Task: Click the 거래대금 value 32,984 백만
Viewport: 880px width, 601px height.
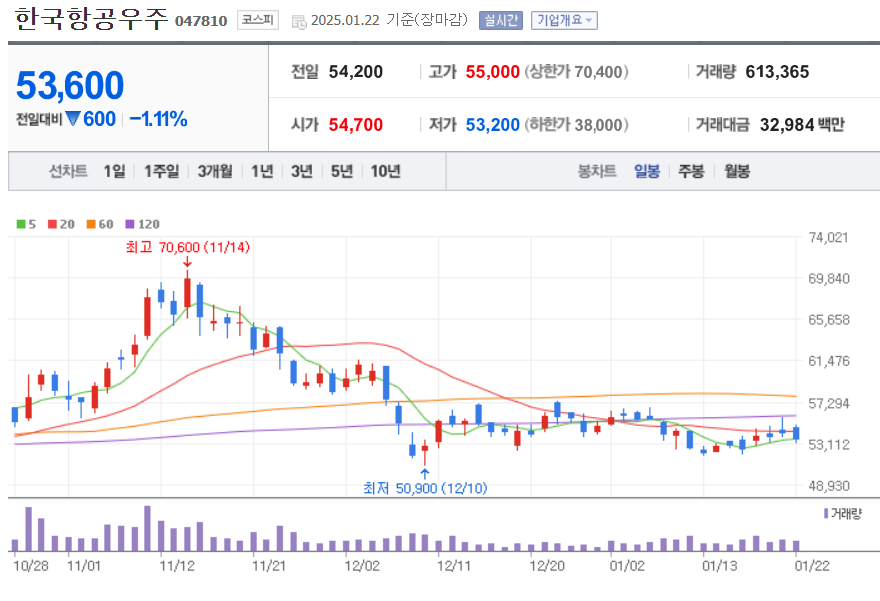Action: (x=802, y=125)
